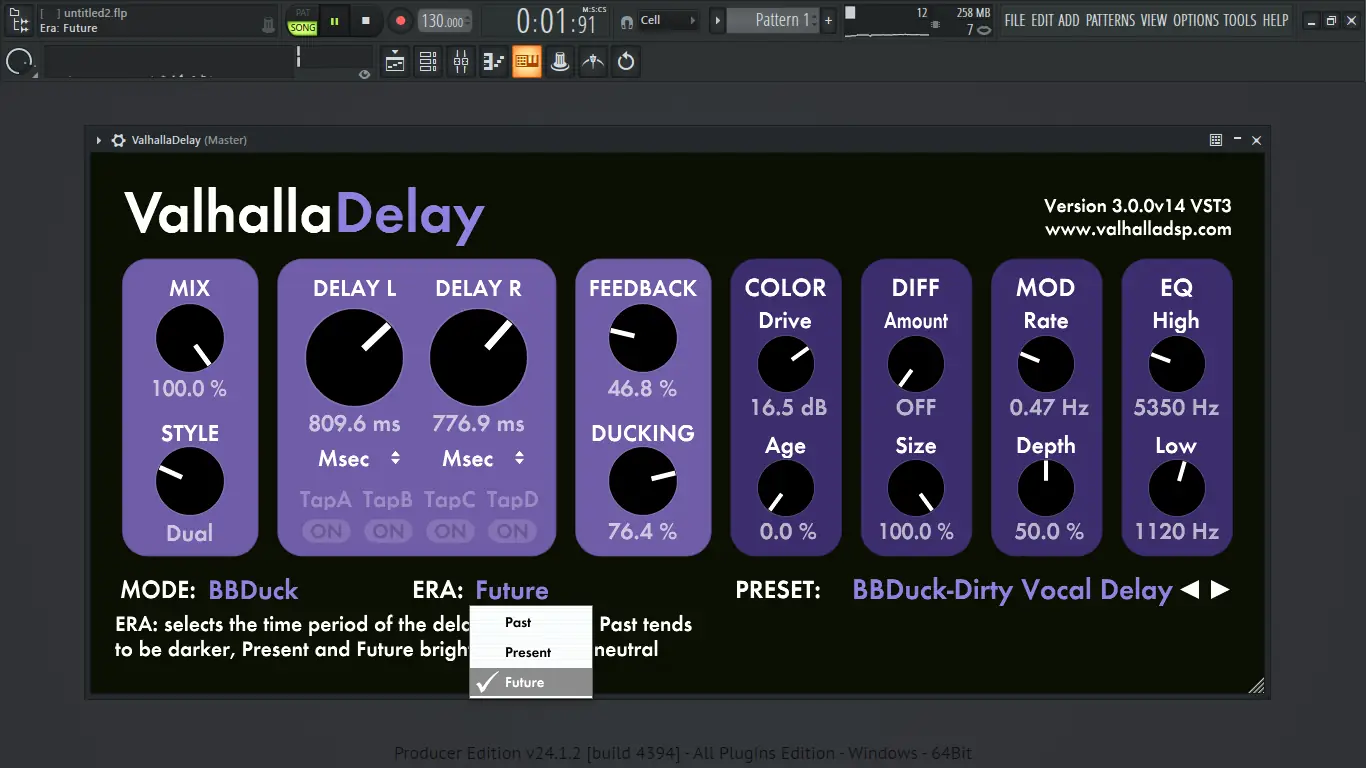The image size is (1366, 768).
Task: Go to next preset with right arrow
Action: click(x=1220, y=590)
